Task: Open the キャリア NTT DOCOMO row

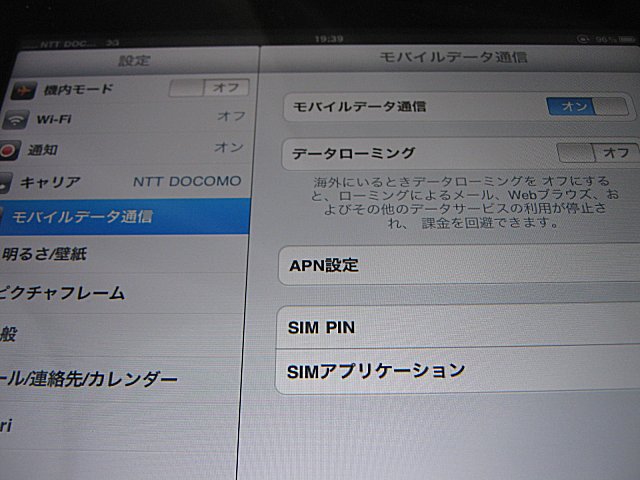Action: 124,182
